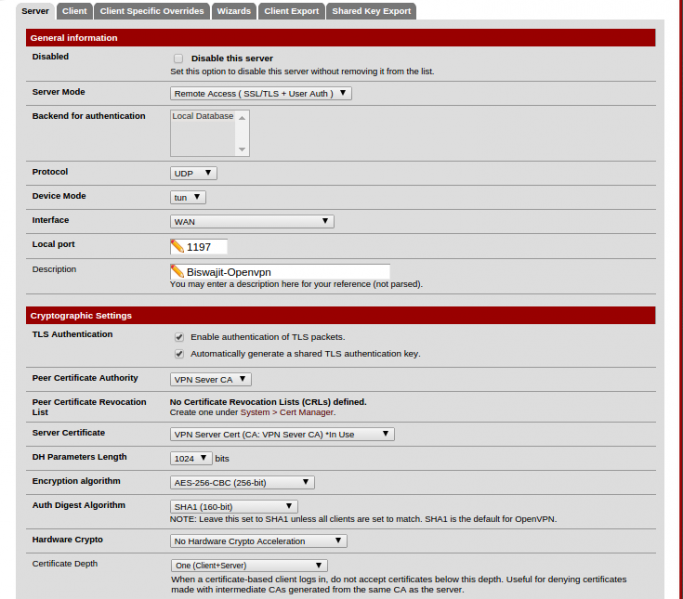Screen dimensions: 683x599
Task: Open the Shared Key Export tab
Action: 371,11
